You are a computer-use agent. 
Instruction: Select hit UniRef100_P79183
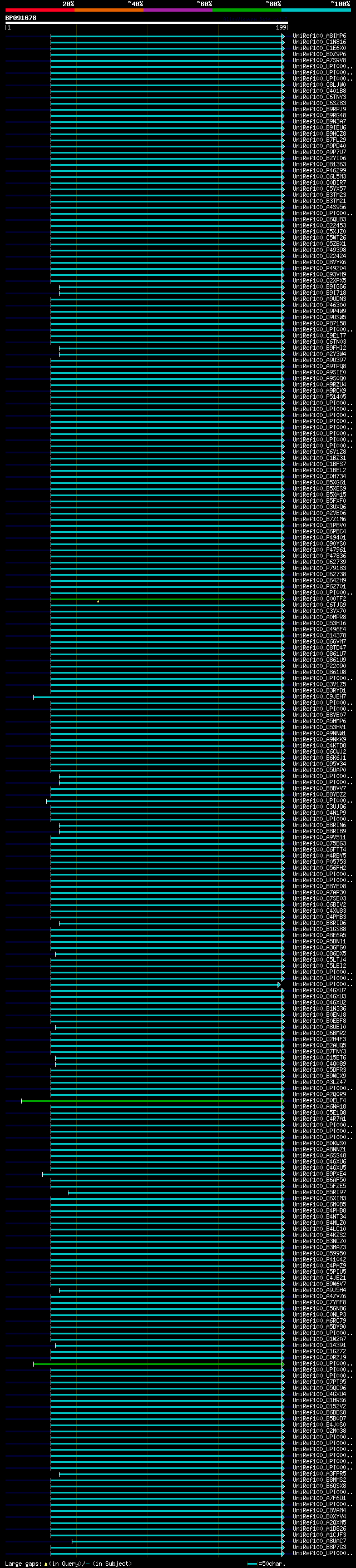[319, 568]
